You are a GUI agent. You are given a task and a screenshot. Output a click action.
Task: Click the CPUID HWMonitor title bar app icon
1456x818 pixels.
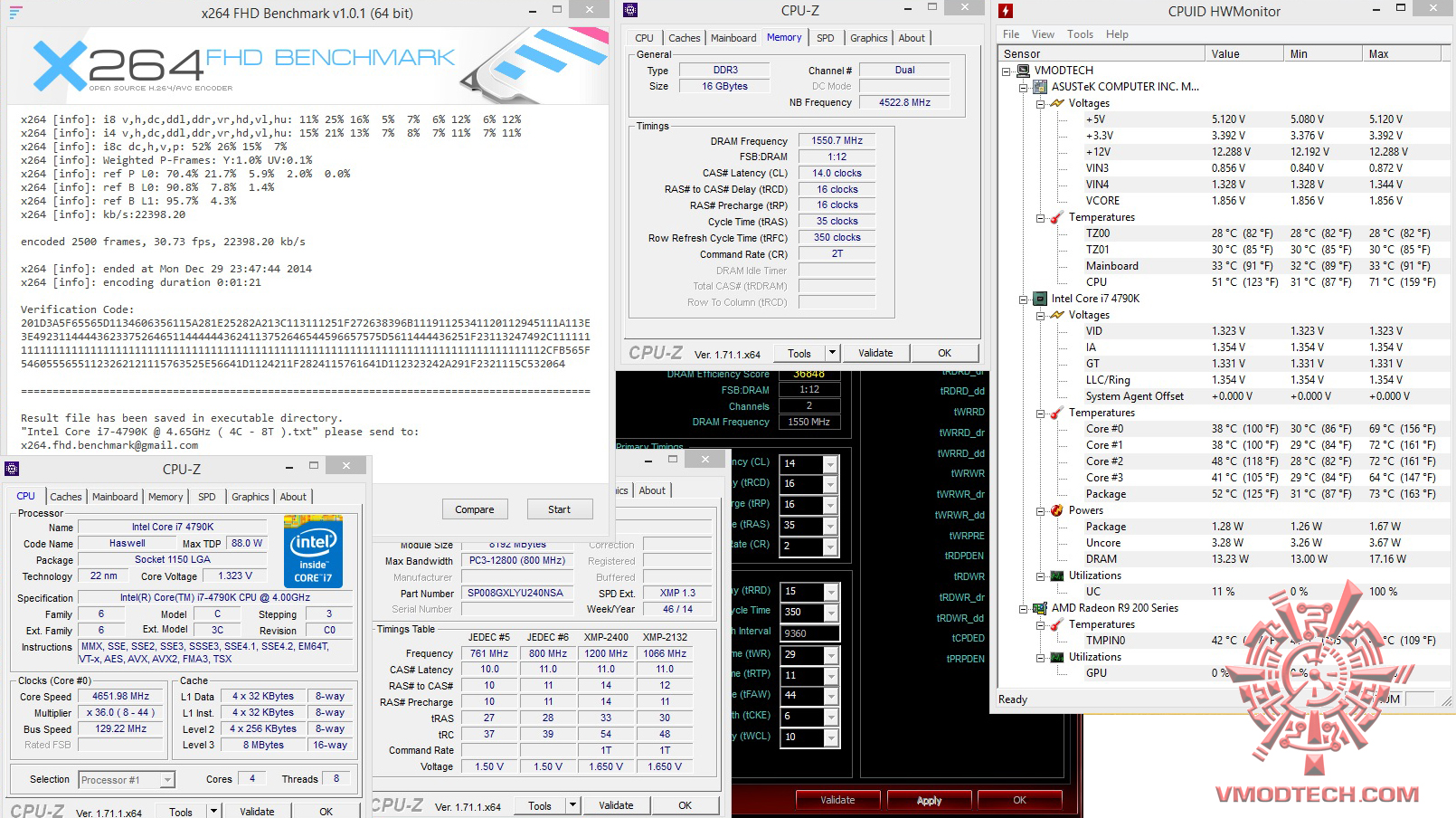(1006, 12)
